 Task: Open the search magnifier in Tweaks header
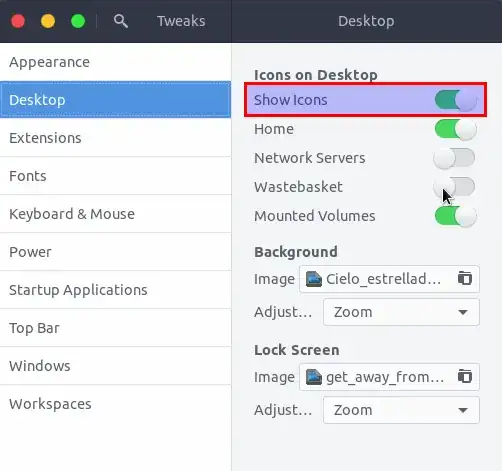click(x=120, y=21)
